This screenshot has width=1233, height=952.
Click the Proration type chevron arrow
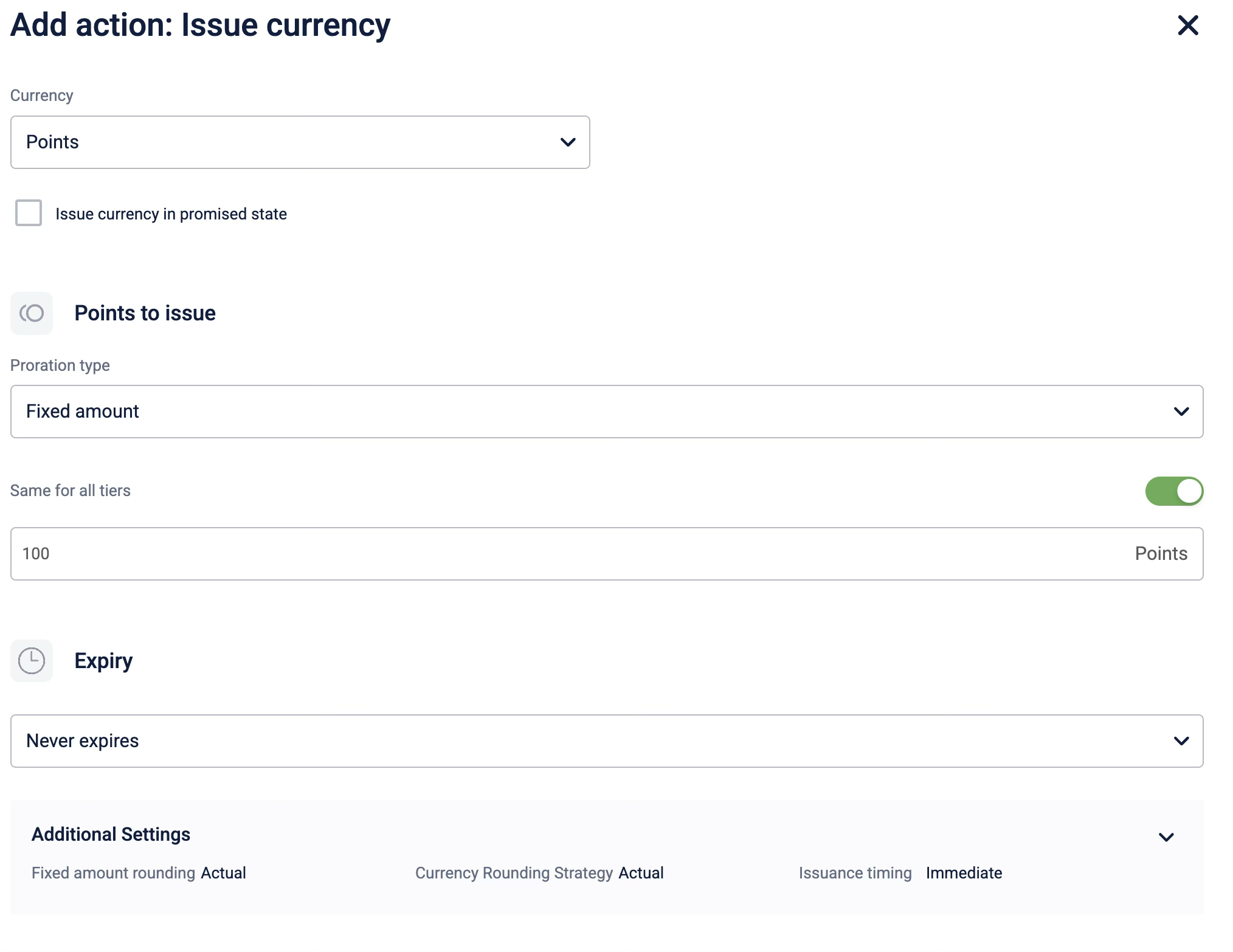click(1181, 412)
